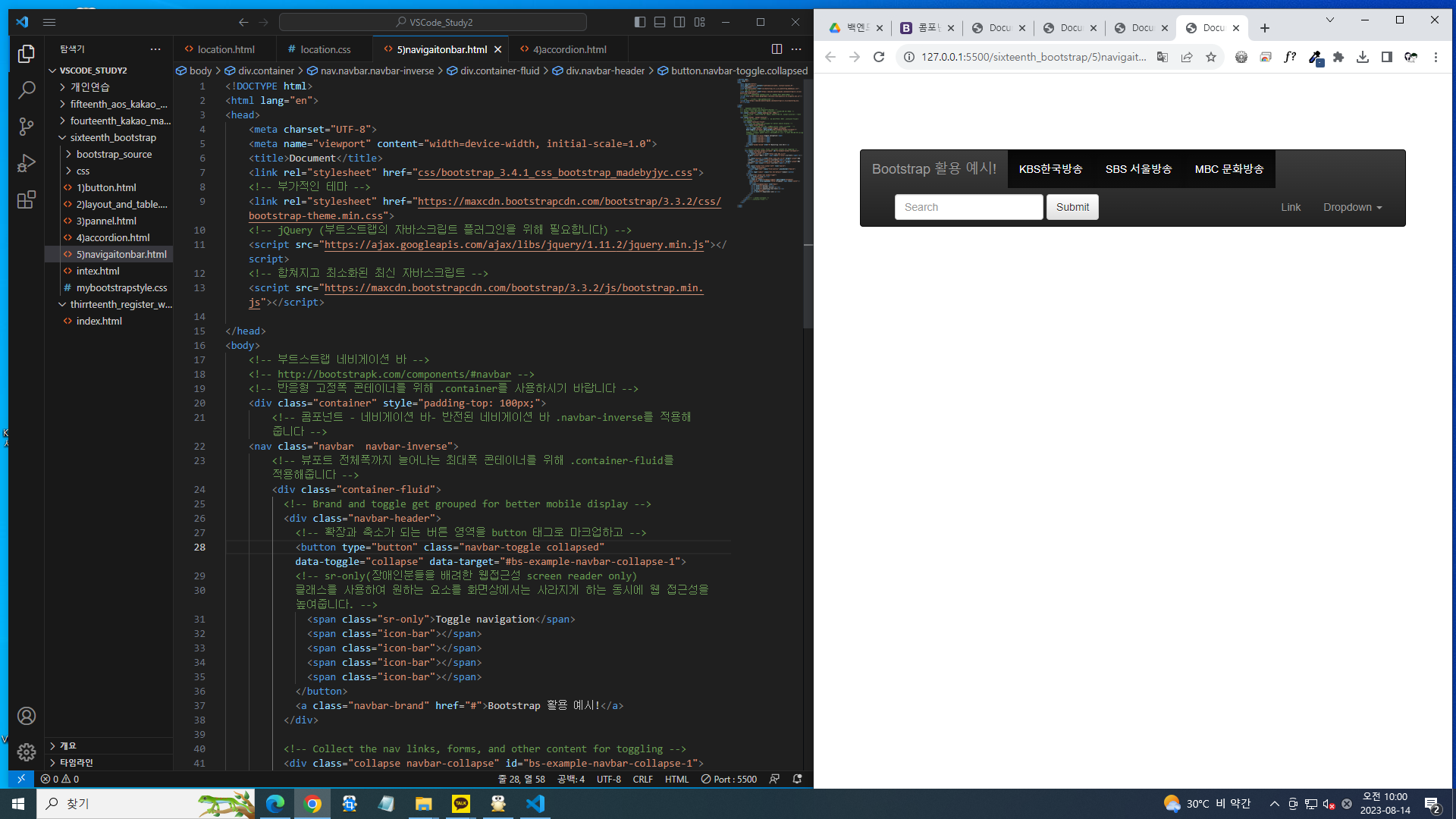Open Source Control view icon

click(x=27, y=127)
